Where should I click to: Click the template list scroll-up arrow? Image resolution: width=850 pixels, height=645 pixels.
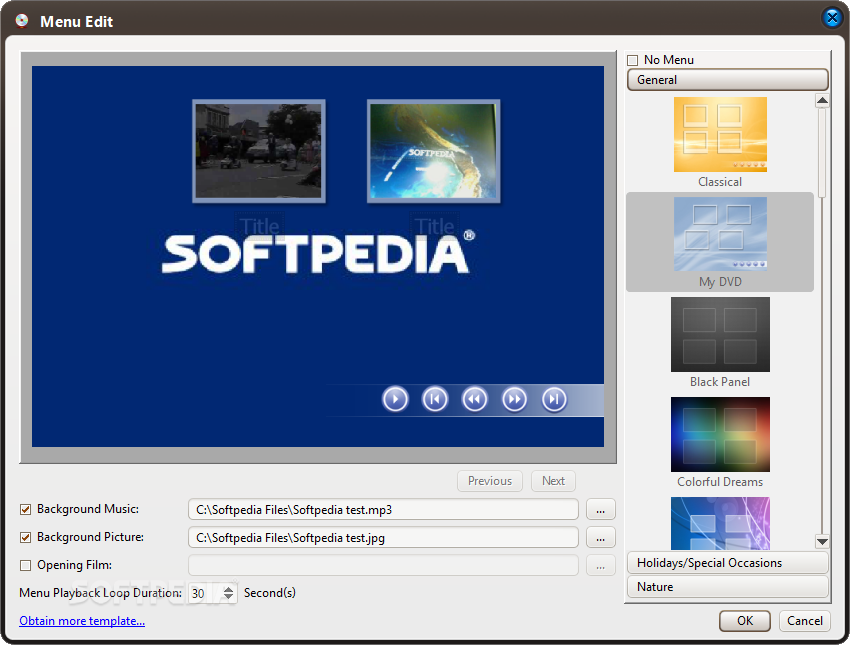822,100
